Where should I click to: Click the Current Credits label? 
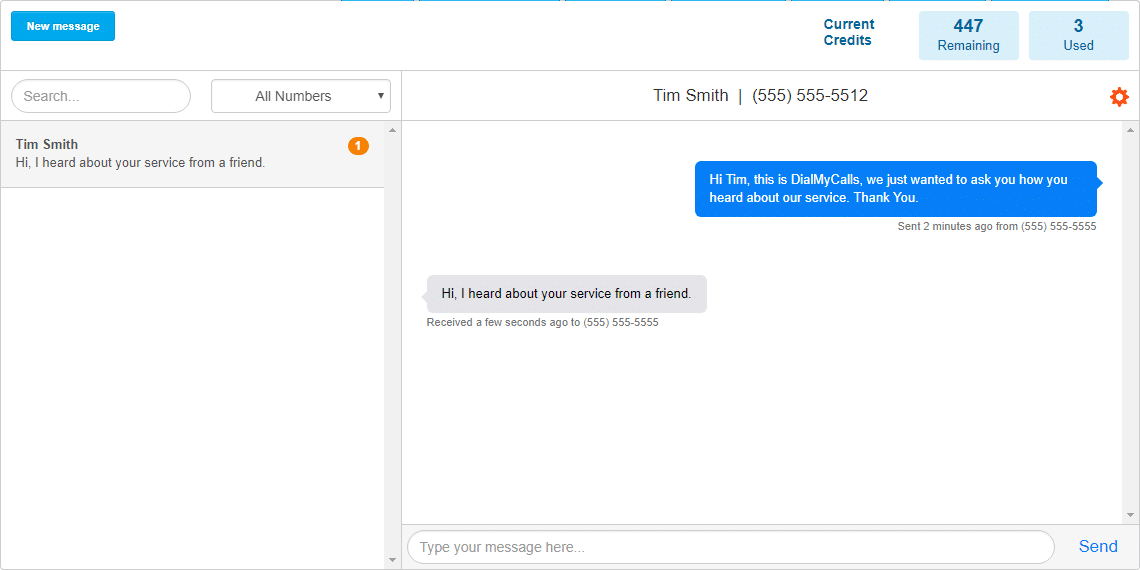849,32
